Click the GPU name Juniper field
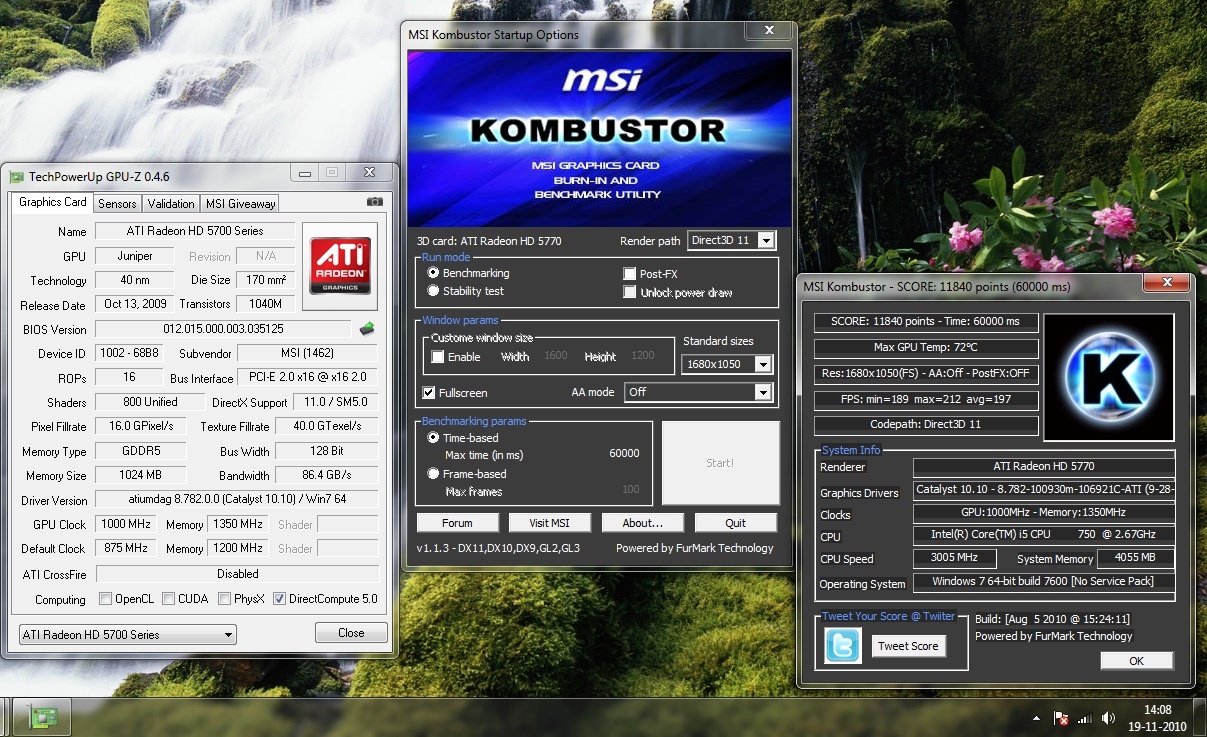This screenshot has width=1207, height=737. pyautogui.click(x=135, y=256)
